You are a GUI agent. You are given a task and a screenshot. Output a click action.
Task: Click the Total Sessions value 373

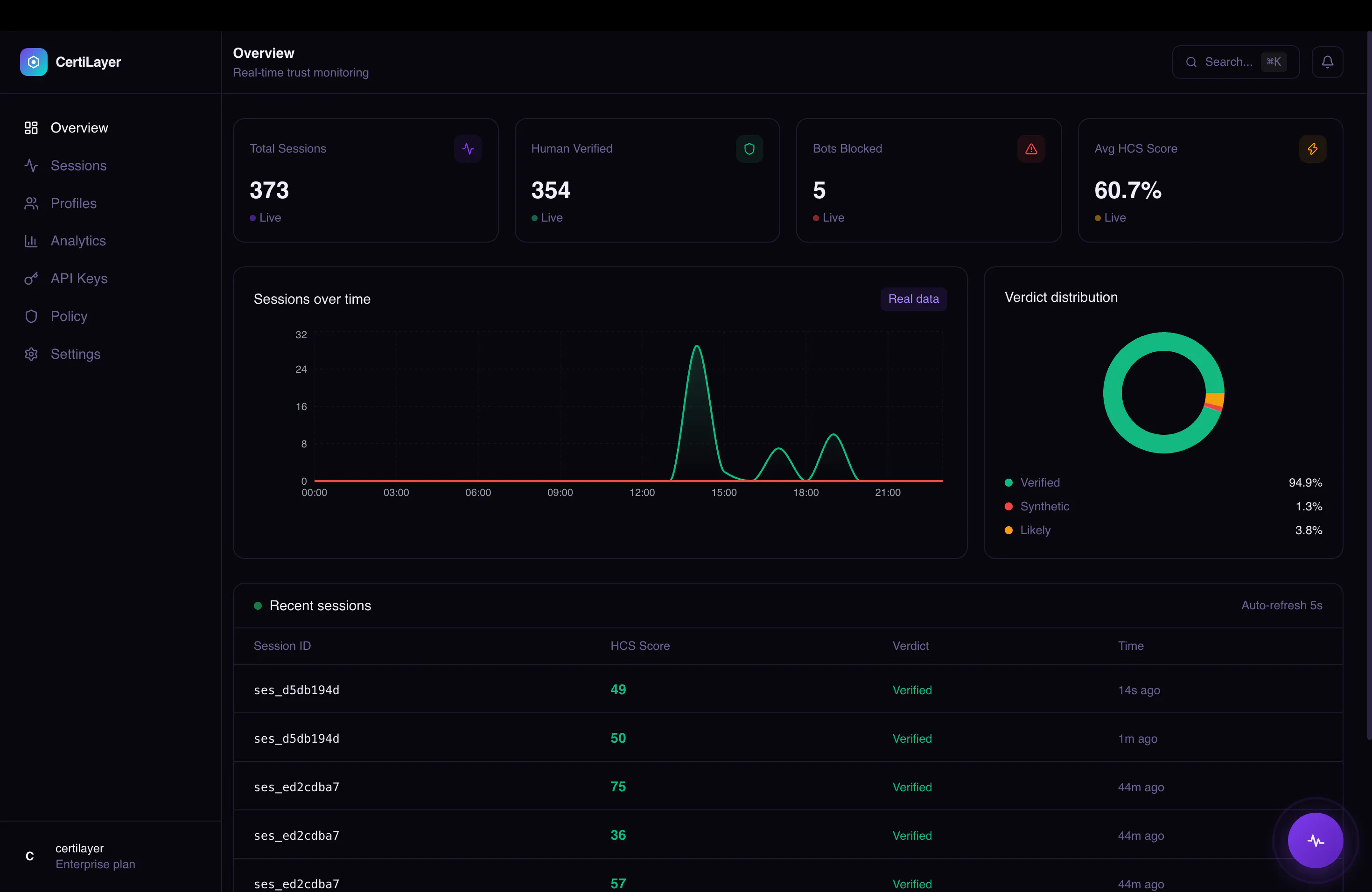[269, 190]
